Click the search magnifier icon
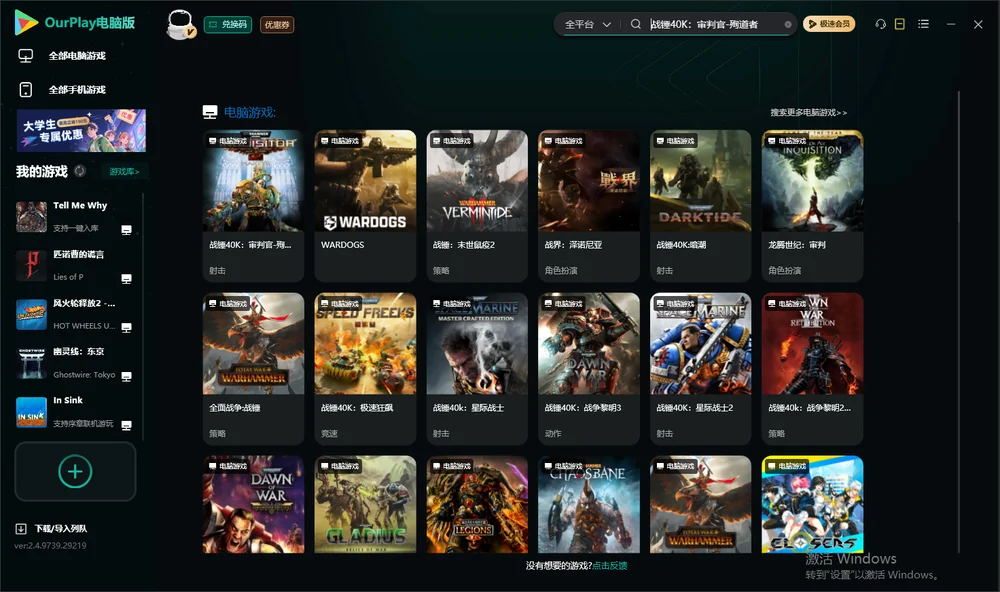Image resolution: width=1000 pixels, height=592 pixels. 636,24
